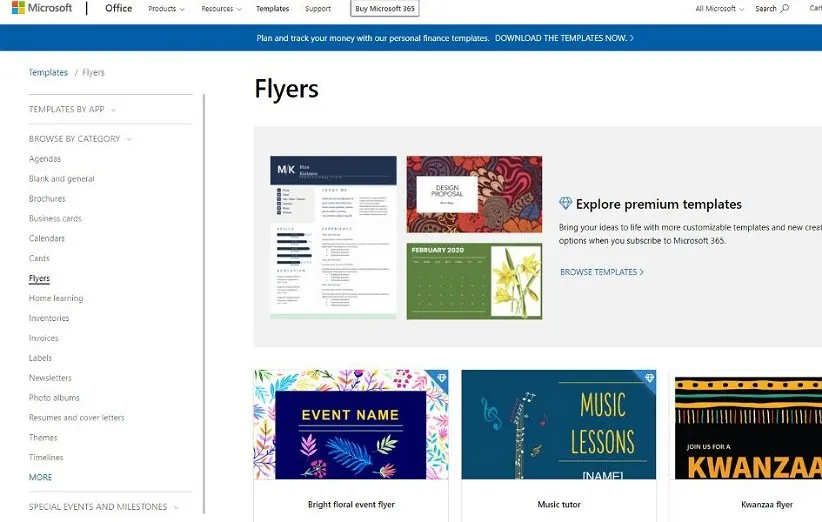Expand the All Microsoft menu
This screenshot has width=822, height=522.
click(719, 9)
